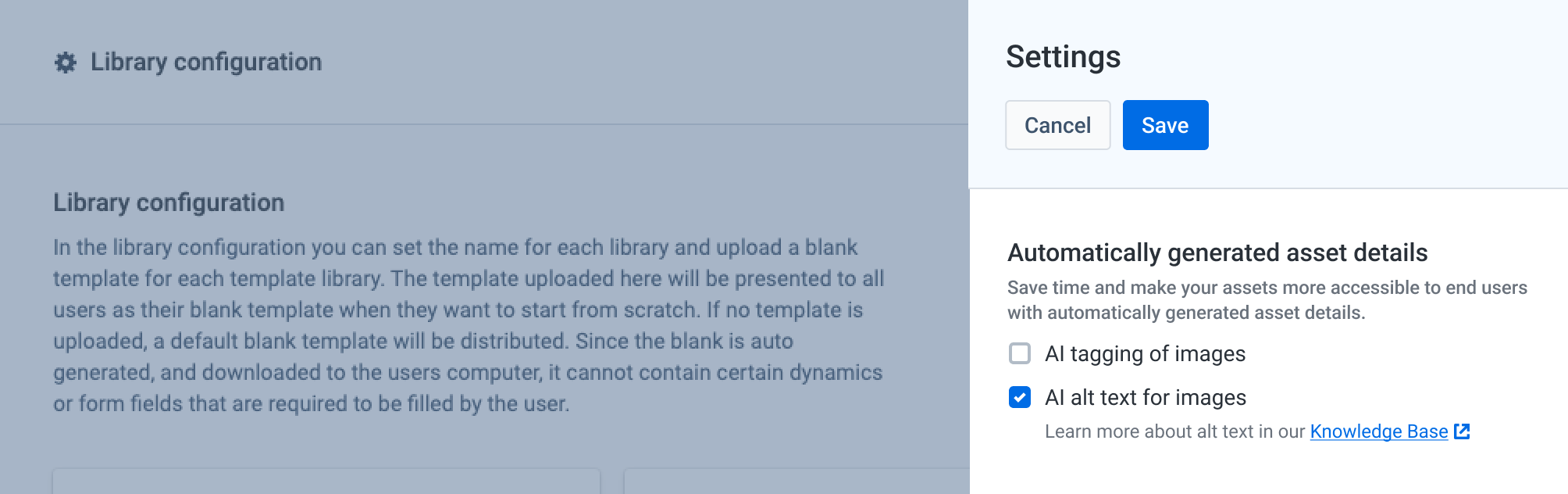Save the settings changes
The width and height of the screenshot is (1568, 494).
(1165, 124)
